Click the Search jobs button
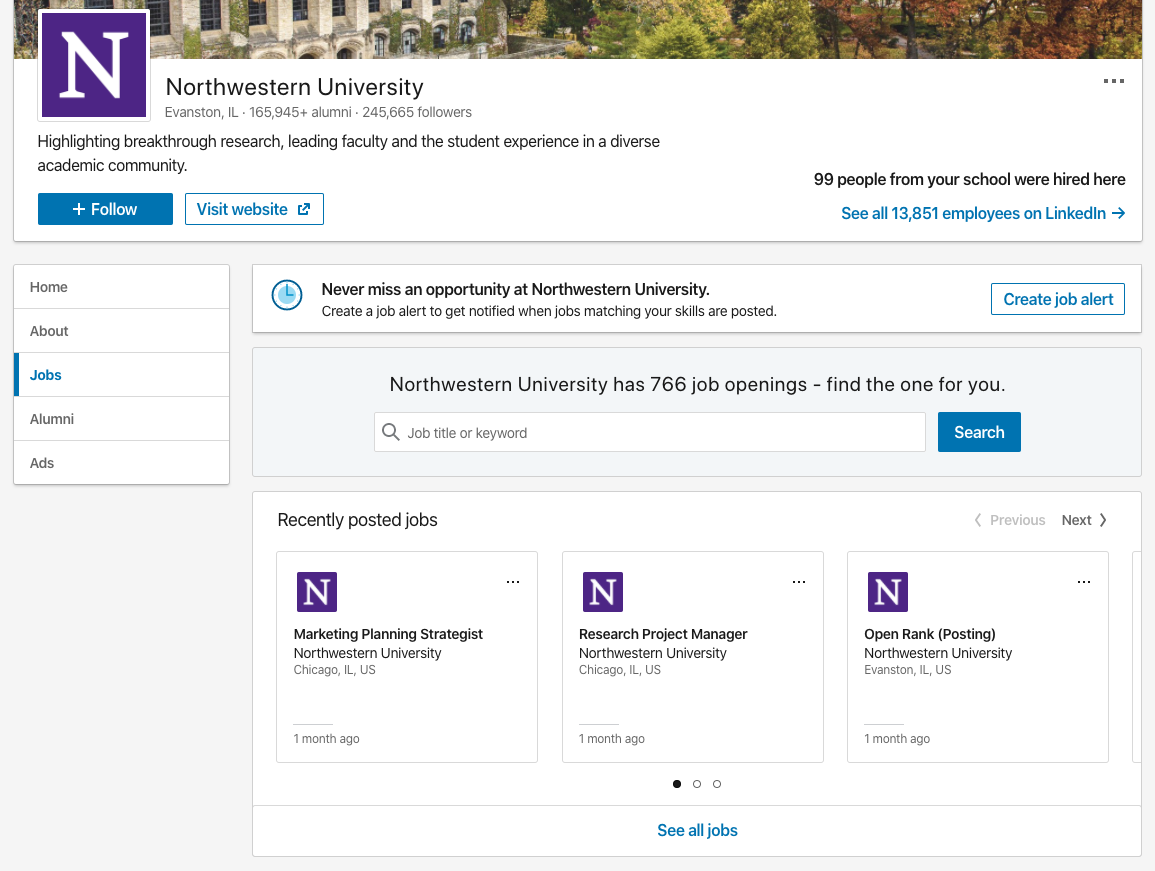Screen dimensions: 1155x871 point(979,432)
